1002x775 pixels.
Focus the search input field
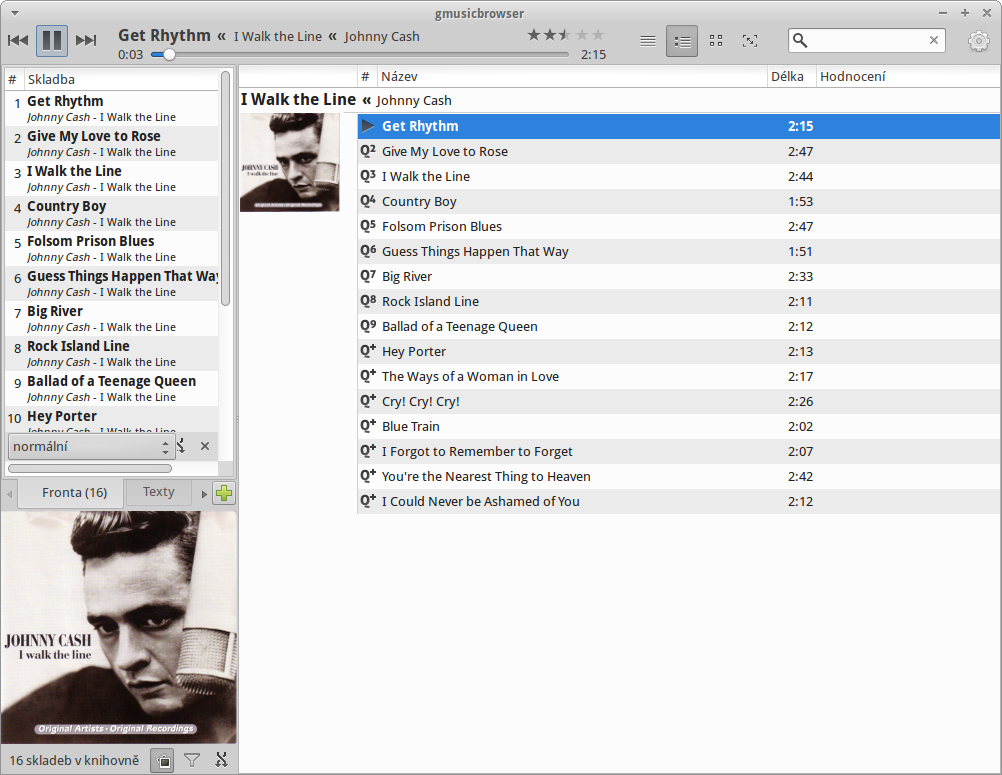867,40
